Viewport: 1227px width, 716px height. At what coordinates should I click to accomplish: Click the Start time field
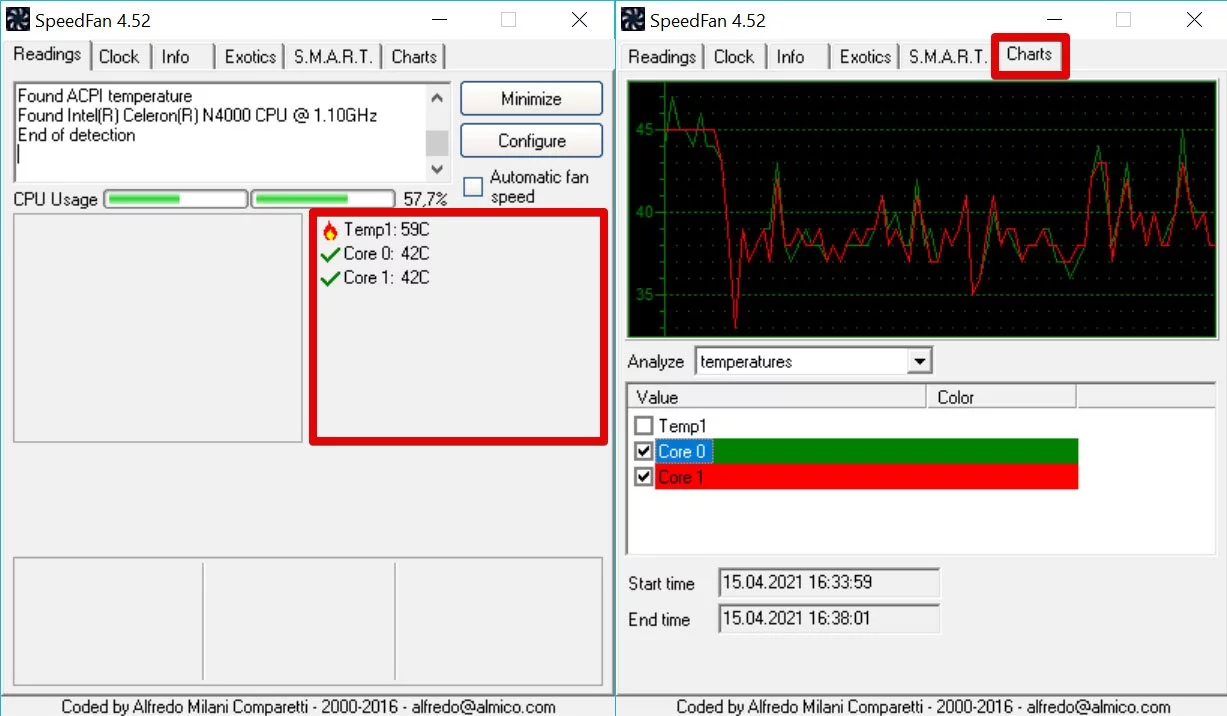pos(829,582)
